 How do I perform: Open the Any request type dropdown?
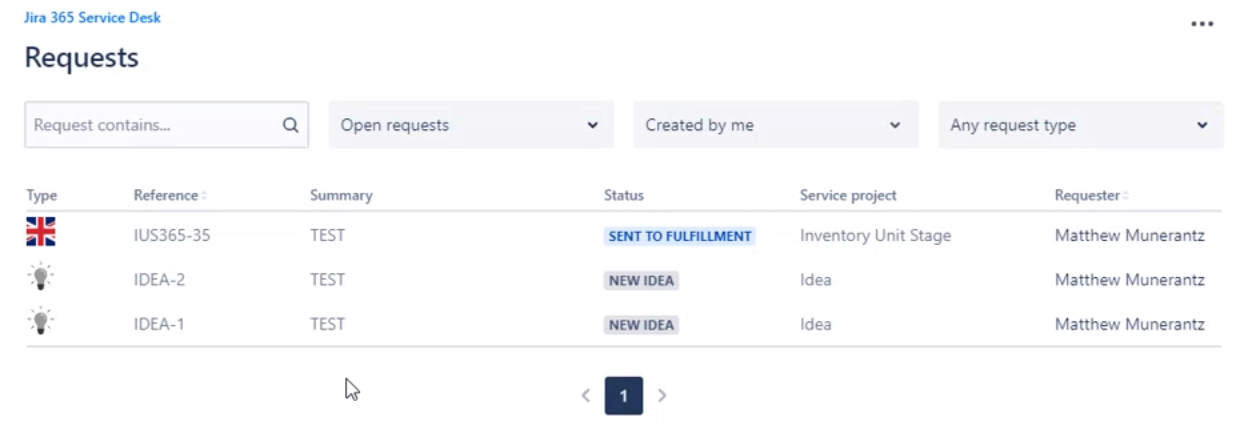[x=1080, y=125]
